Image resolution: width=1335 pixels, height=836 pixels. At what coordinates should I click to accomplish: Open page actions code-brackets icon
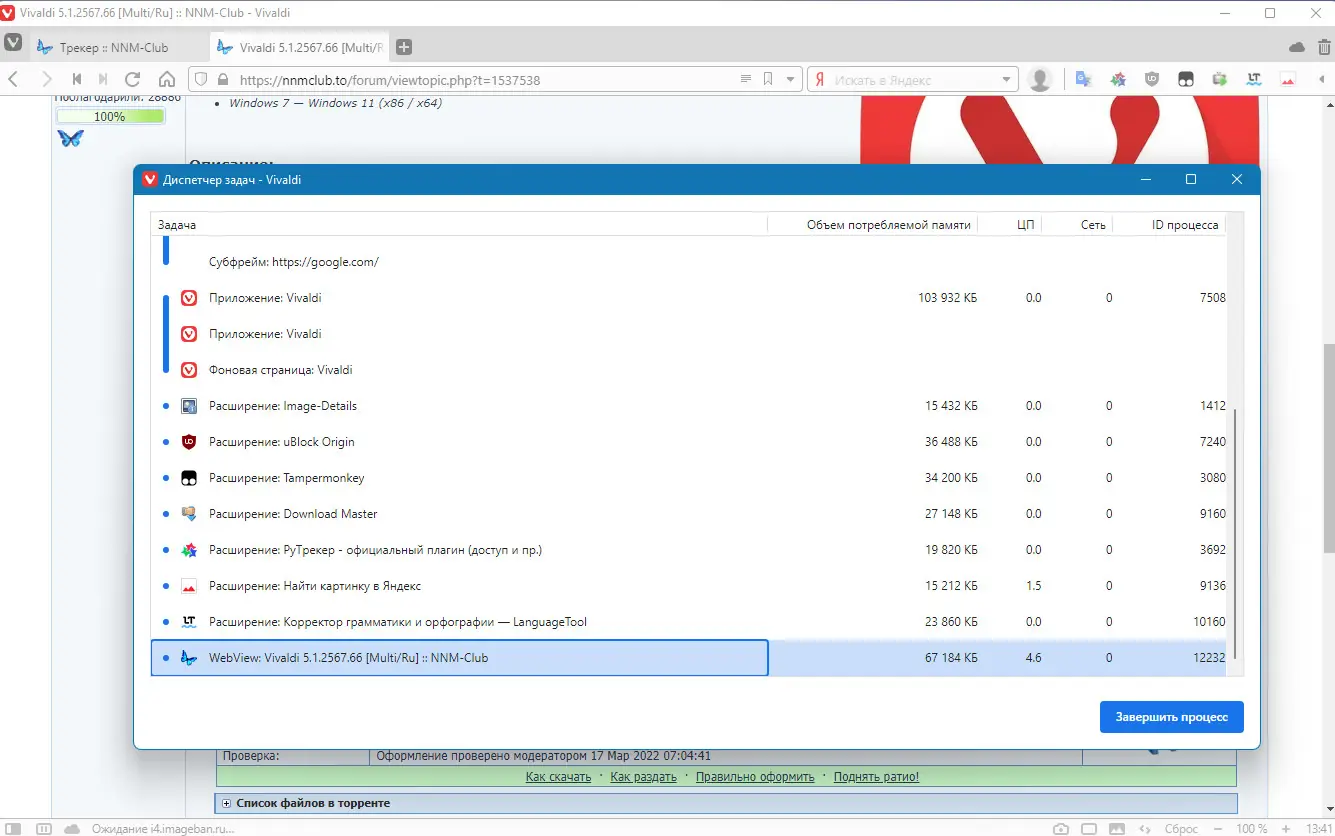pyautogui.click(x=1144, y=829)
